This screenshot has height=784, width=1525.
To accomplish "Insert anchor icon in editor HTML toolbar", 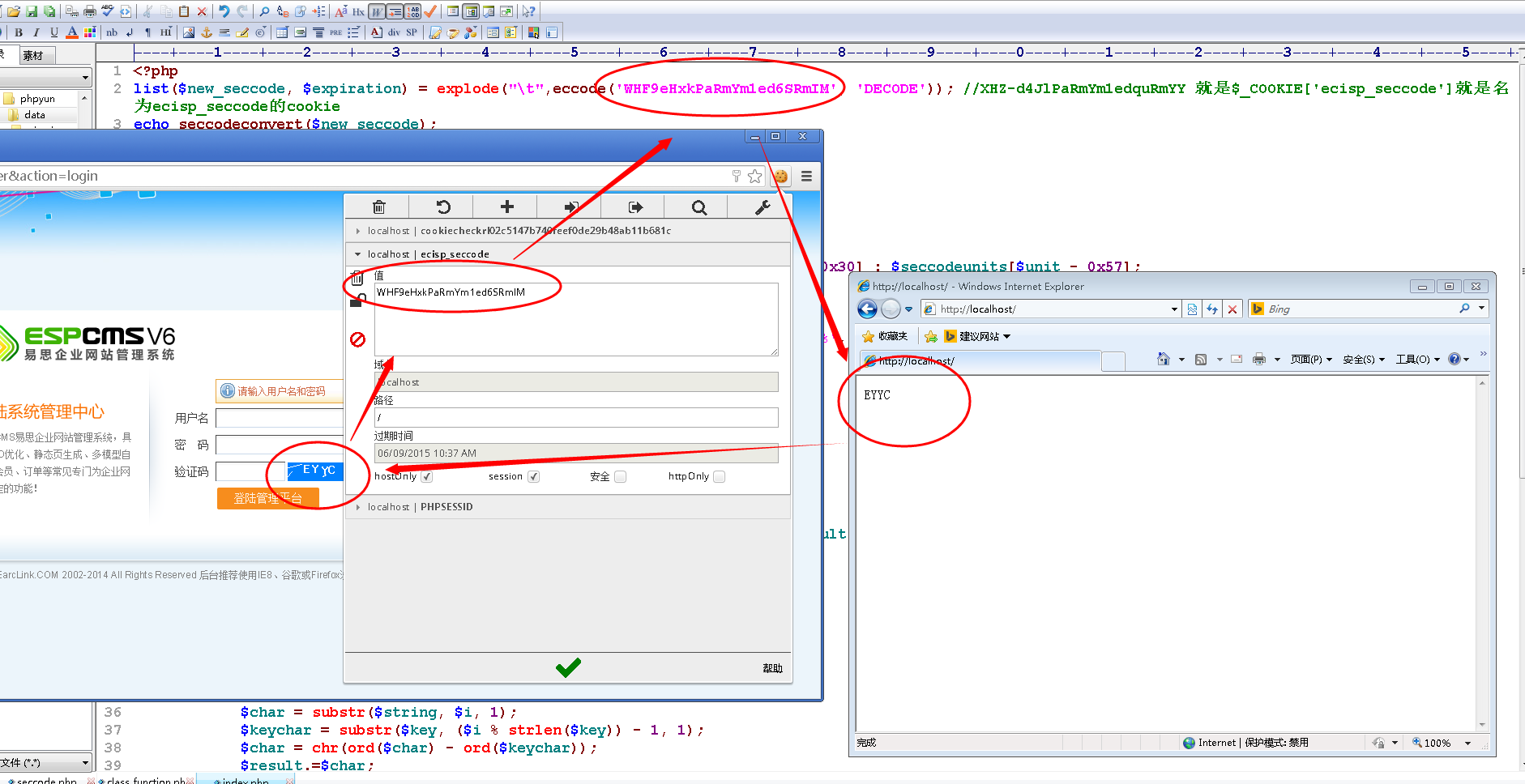I will (x=207, y=32).
